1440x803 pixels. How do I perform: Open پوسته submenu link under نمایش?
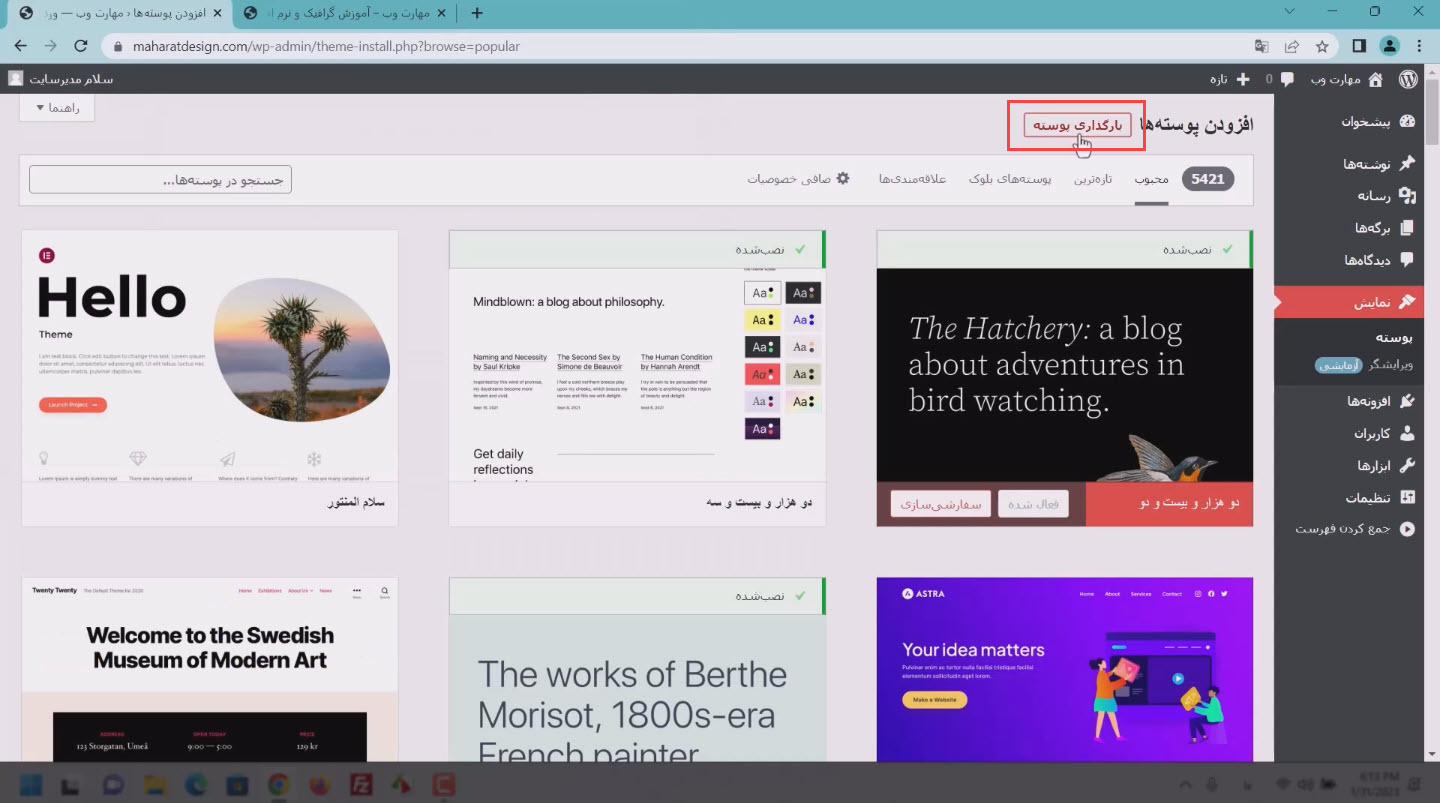click(x=1393, y=337)
